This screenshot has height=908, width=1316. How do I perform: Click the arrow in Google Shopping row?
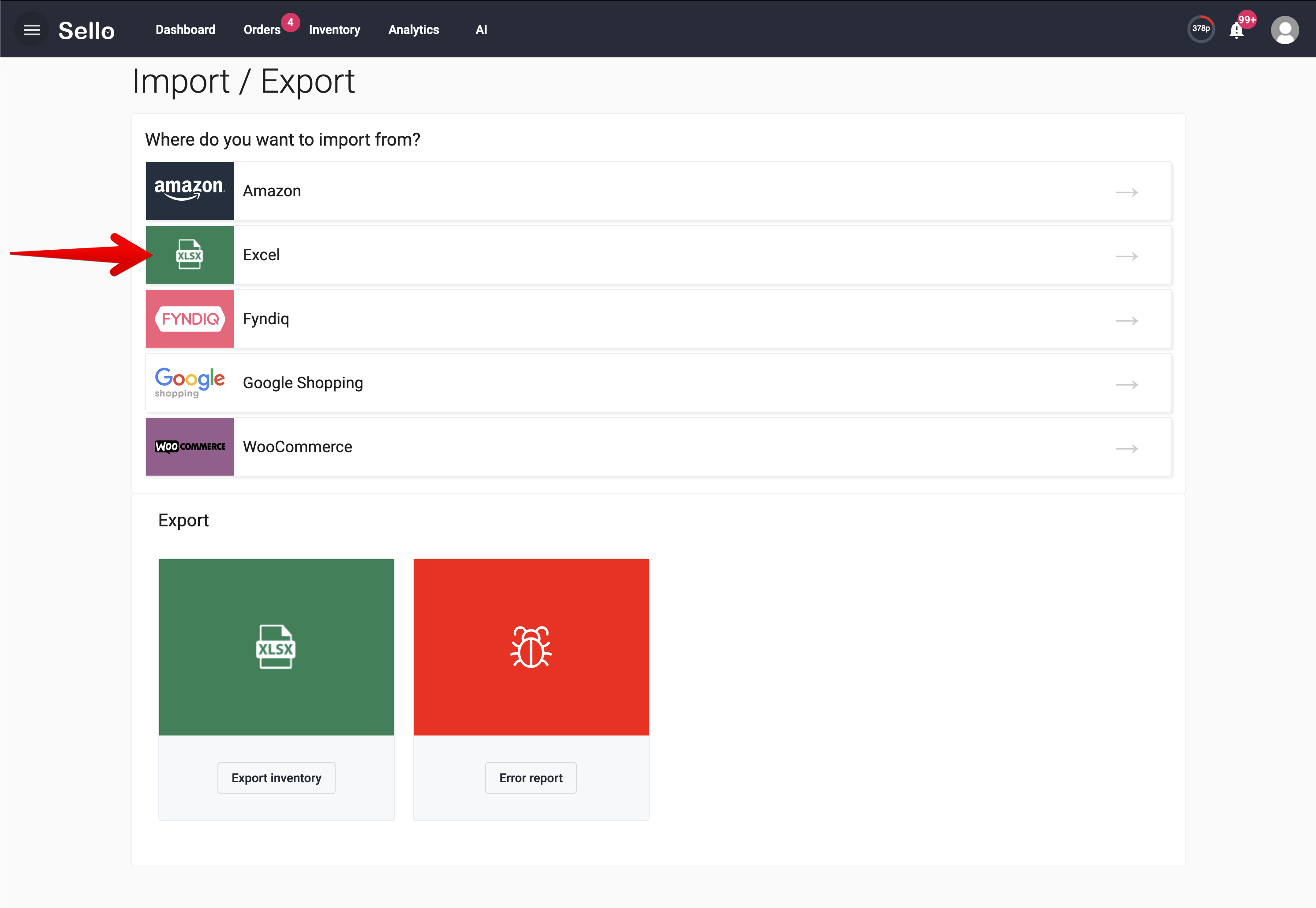[1126, 385]
